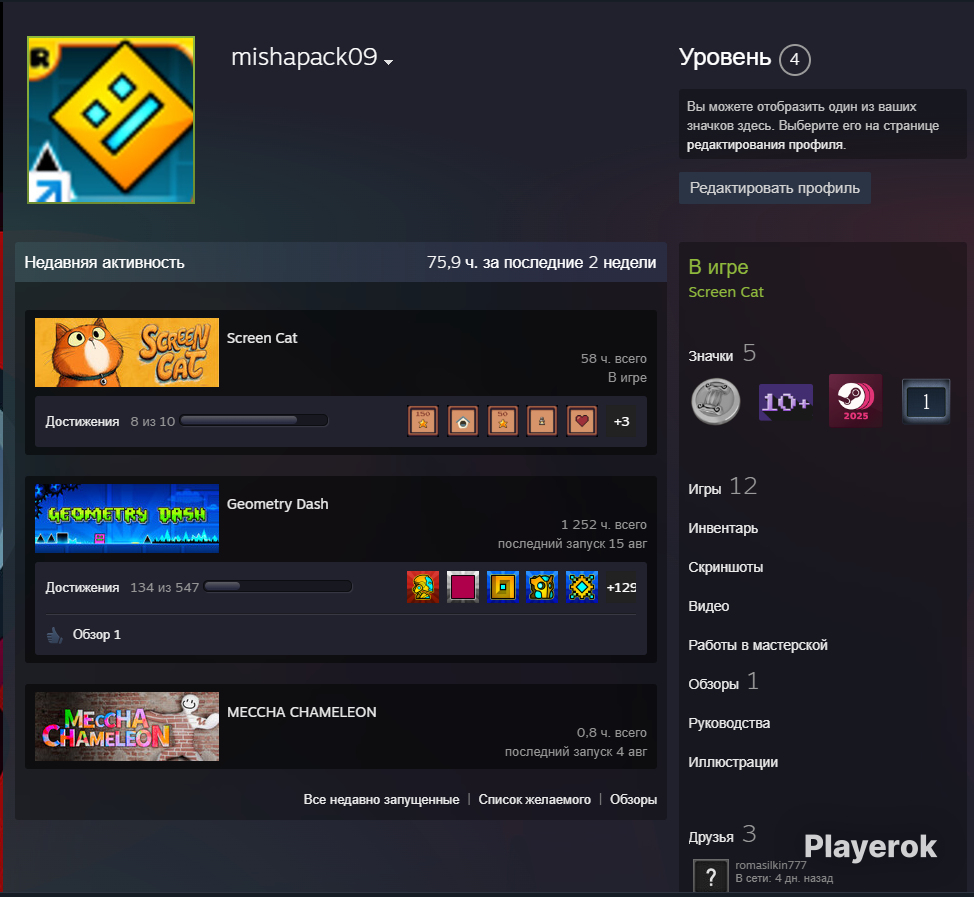Click Geometry Dash crimson square achievement icon
This screenshot has height=897, width=974.
click(463, 587)
